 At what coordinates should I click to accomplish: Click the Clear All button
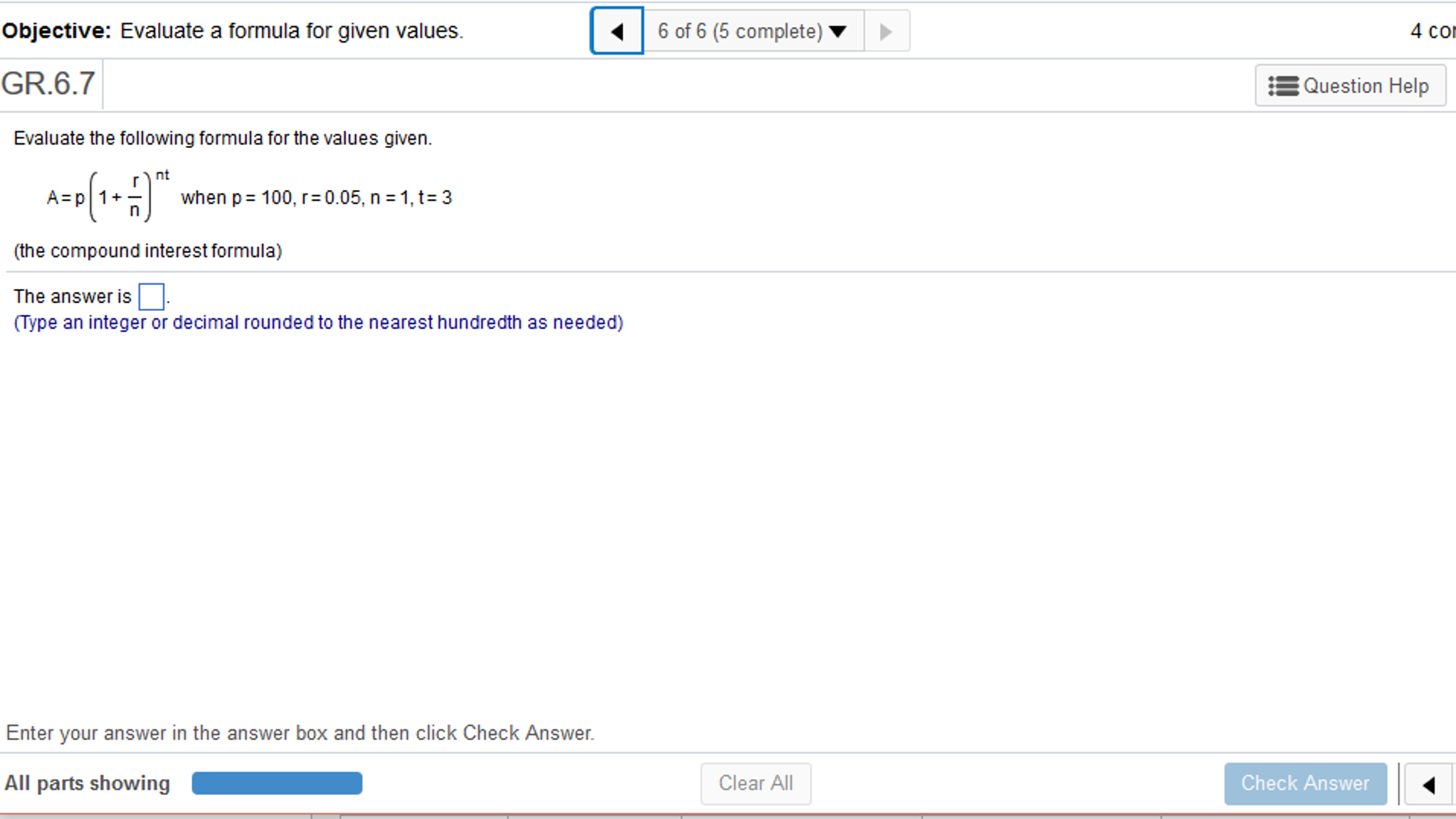pyautogui.click(x=756, y=783)
